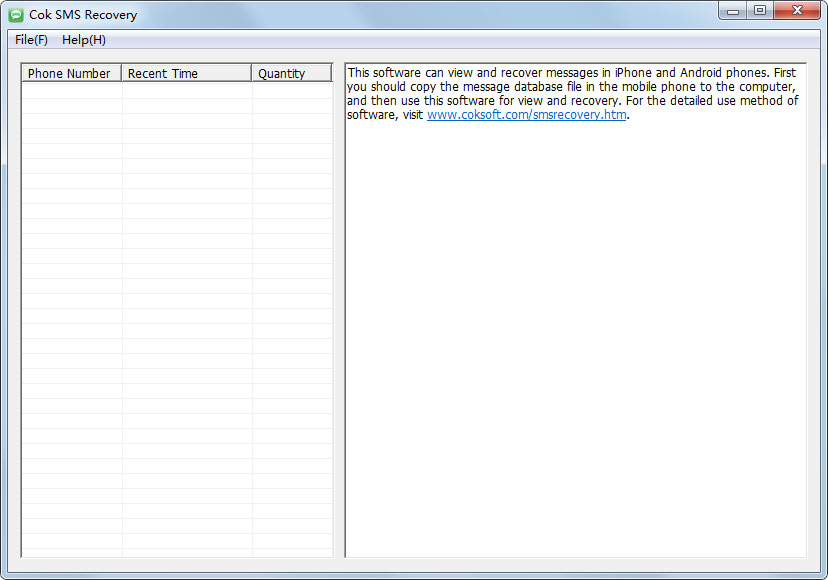
Task: Close the Cok SMS Recovery window
Action: tap(797, 11)
